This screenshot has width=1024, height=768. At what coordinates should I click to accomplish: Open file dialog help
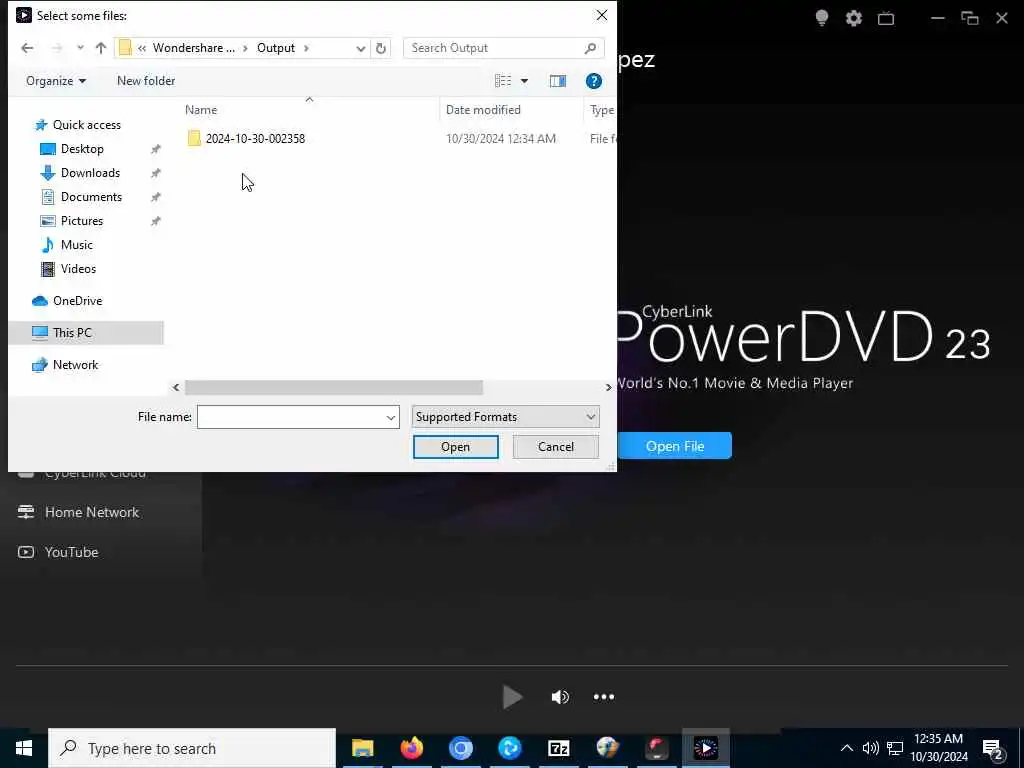[594, 81]
